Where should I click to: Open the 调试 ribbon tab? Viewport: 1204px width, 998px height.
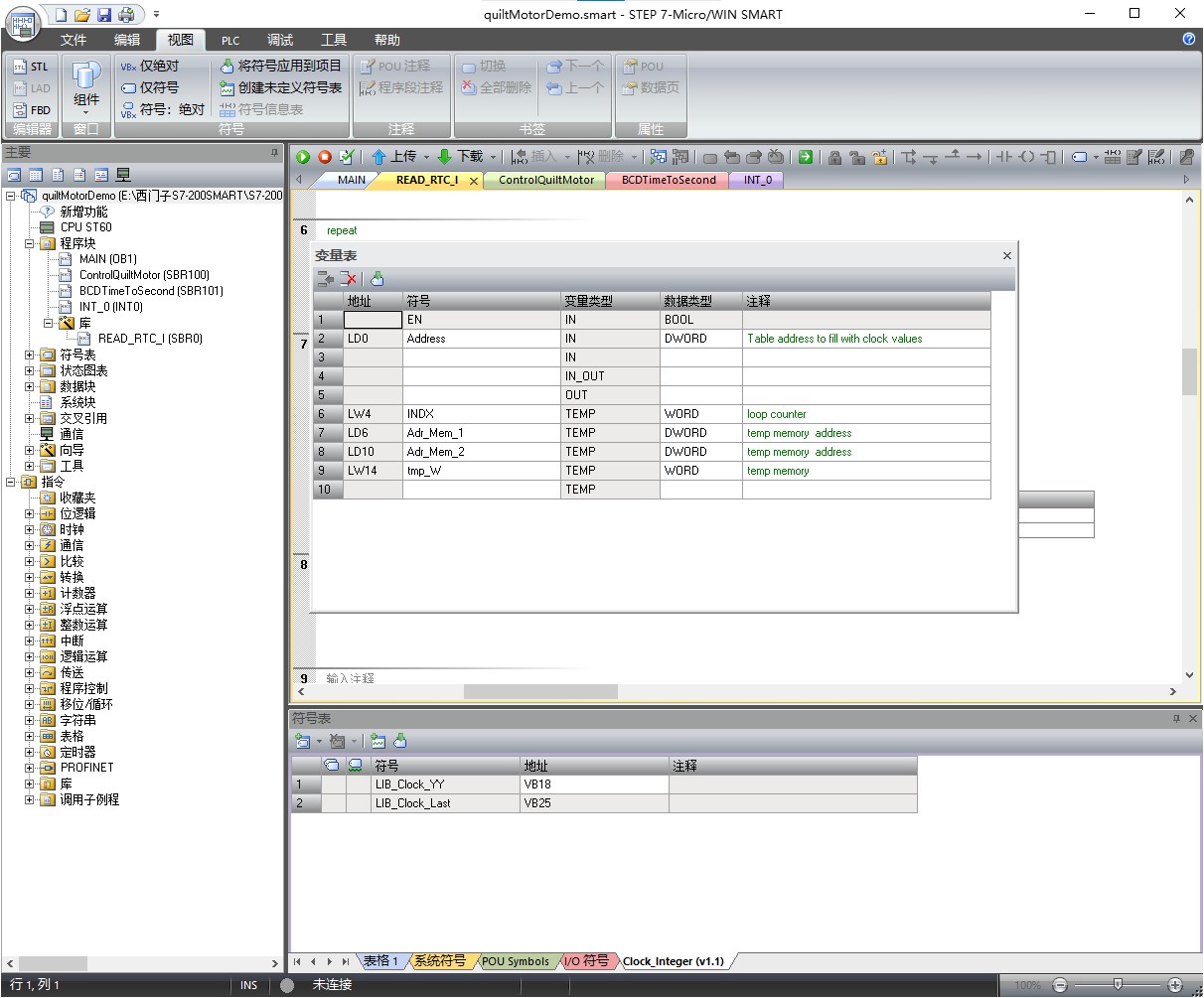[x=280, y=40]
